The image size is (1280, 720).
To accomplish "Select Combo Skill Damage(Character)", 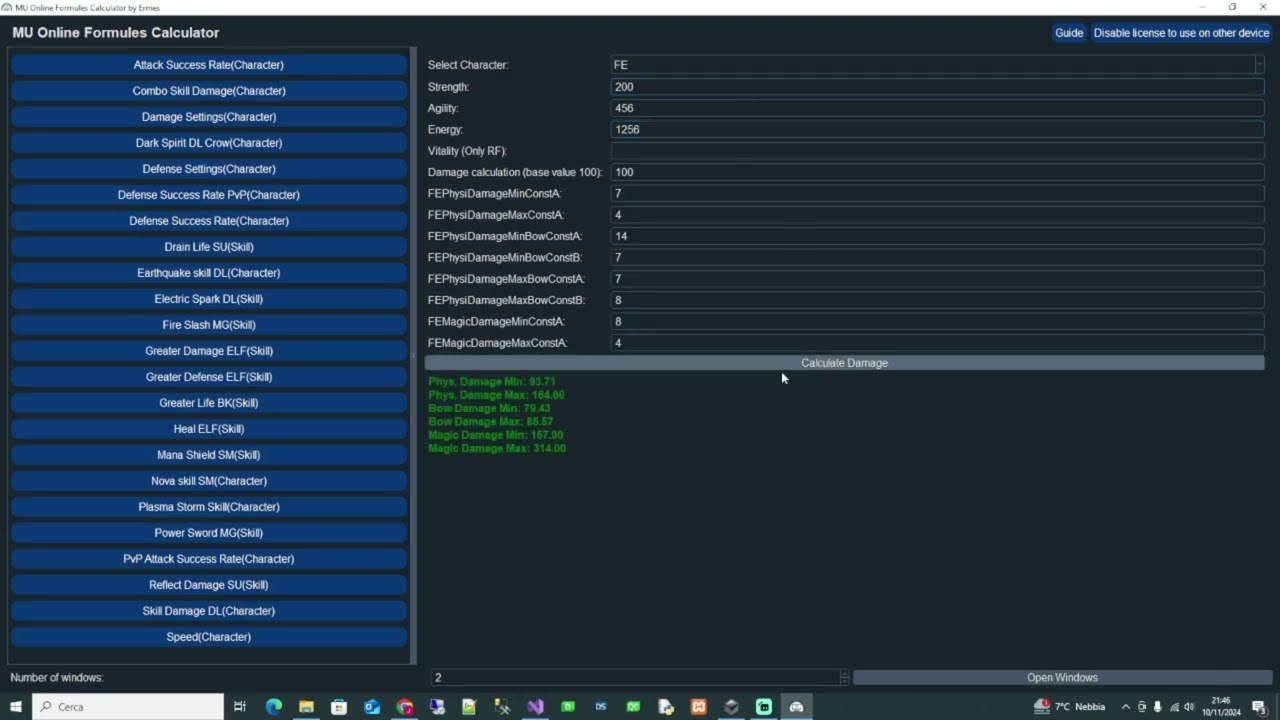I will point(209,91).
